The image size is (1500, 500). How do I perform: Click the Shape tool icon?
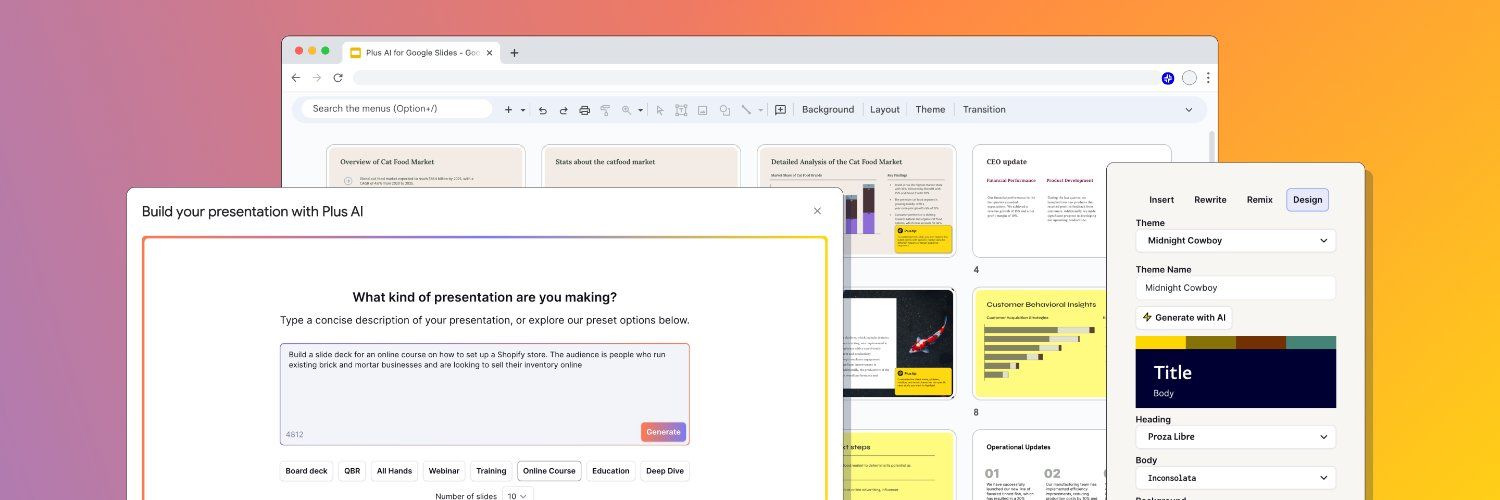725,110
